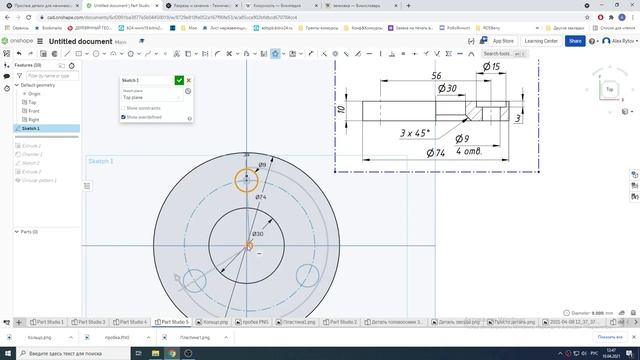Viewport: 640px width, 360px height.
Task: Select the Parallel constraint tool
Action: 346,53
